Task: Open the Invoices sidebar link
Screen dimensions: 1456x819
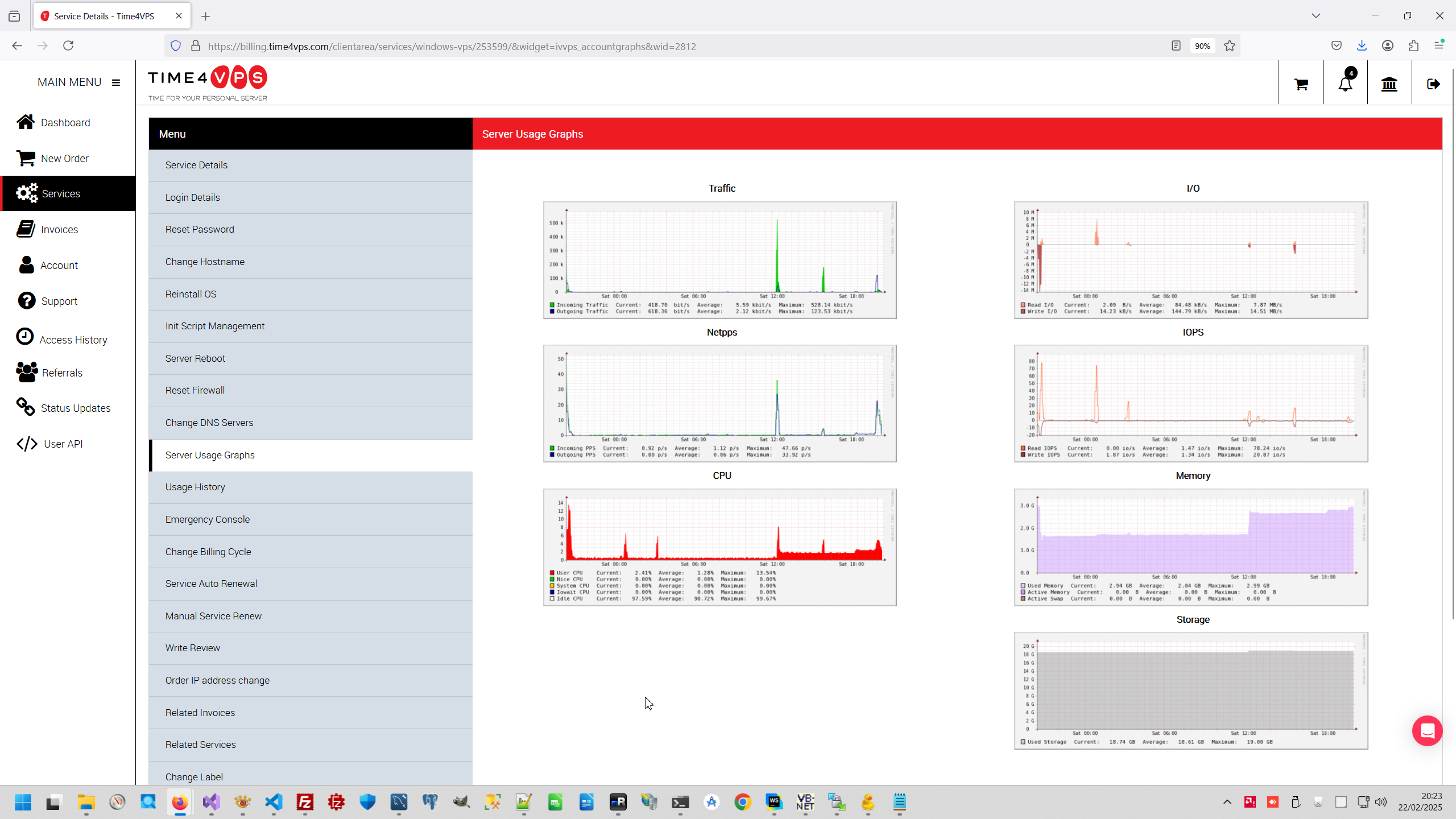Action: pyautogui.click(x=59, y=229)
